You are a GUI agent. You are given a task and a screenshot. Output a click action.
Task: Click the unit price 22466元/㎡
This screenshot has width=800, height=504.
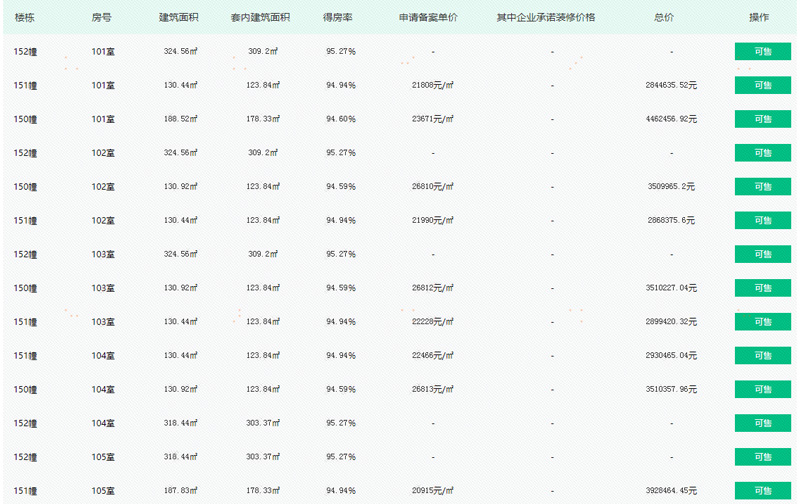coord(433,356)
